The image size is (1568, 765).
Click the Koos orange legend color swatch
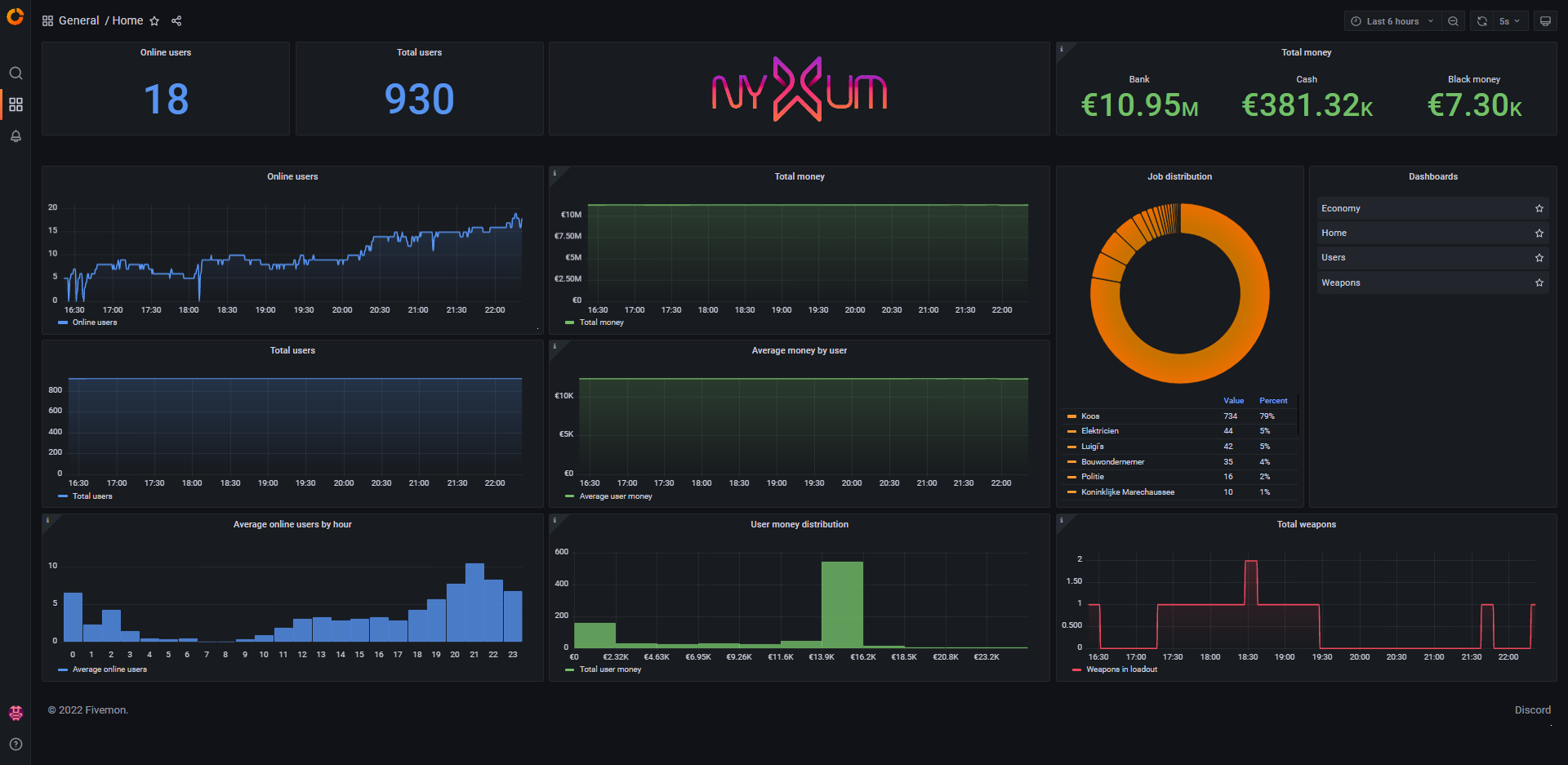point(1071,416)
